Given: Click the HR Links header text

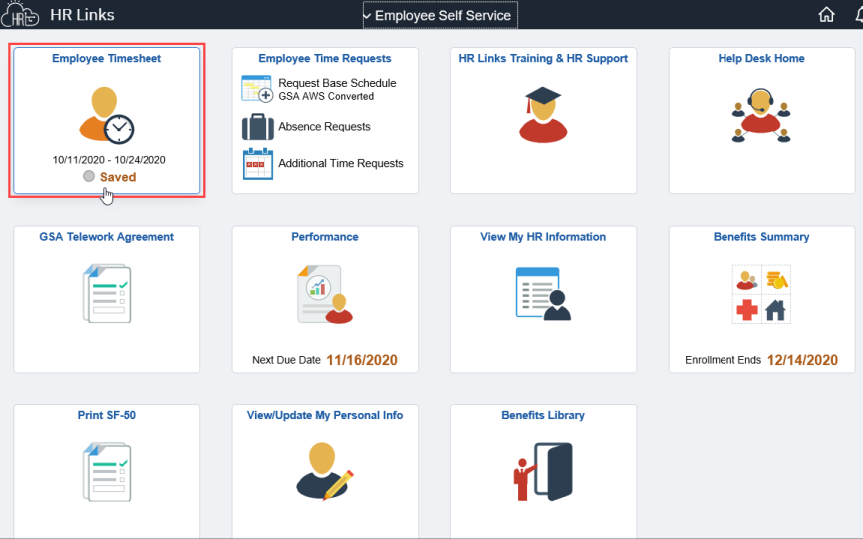Looking at the screenshot, I should pos(82,15).
